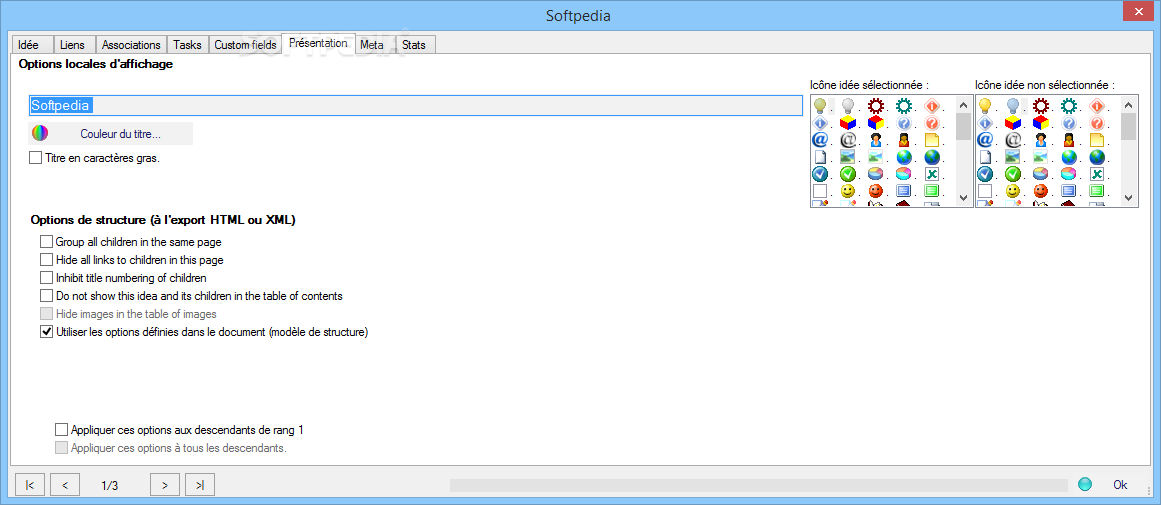Choose red question mark in non-selected idea icons

(x=1097, y=123)
